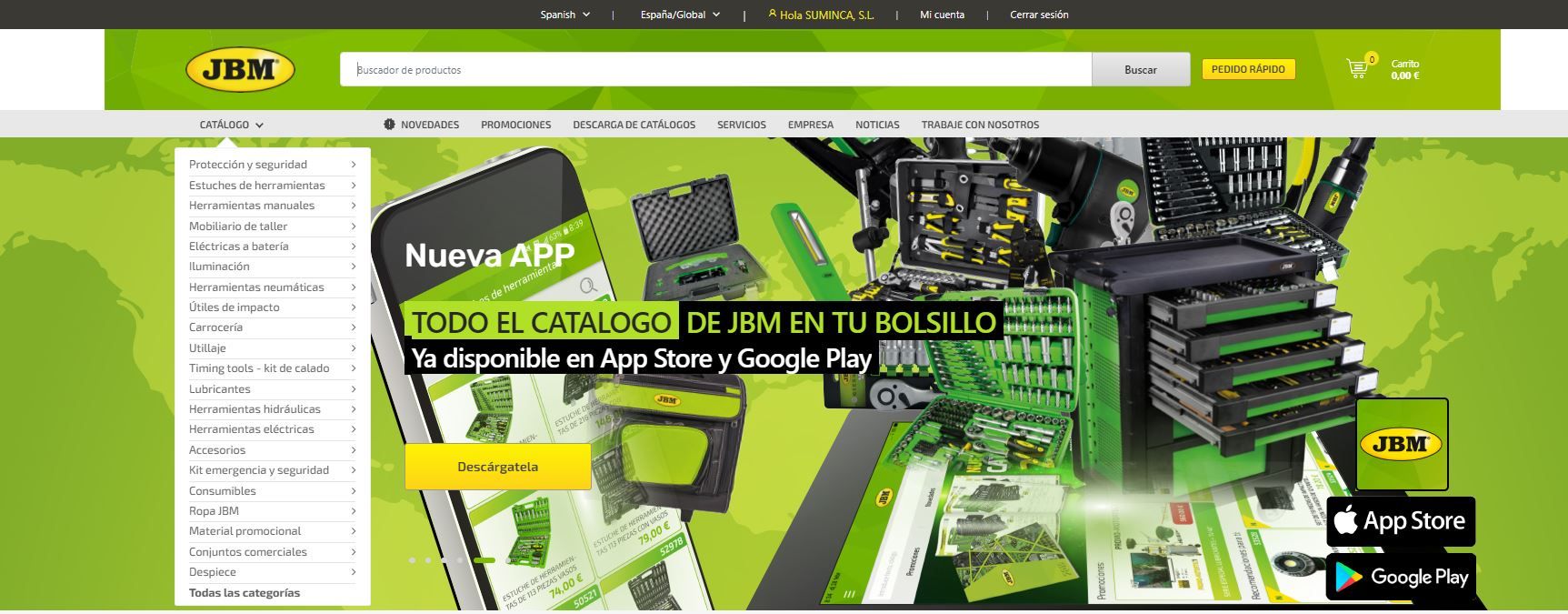Go to the NOVEDADES menu
The height and width of the screenshot is (614, 1568).
[422, 125]
